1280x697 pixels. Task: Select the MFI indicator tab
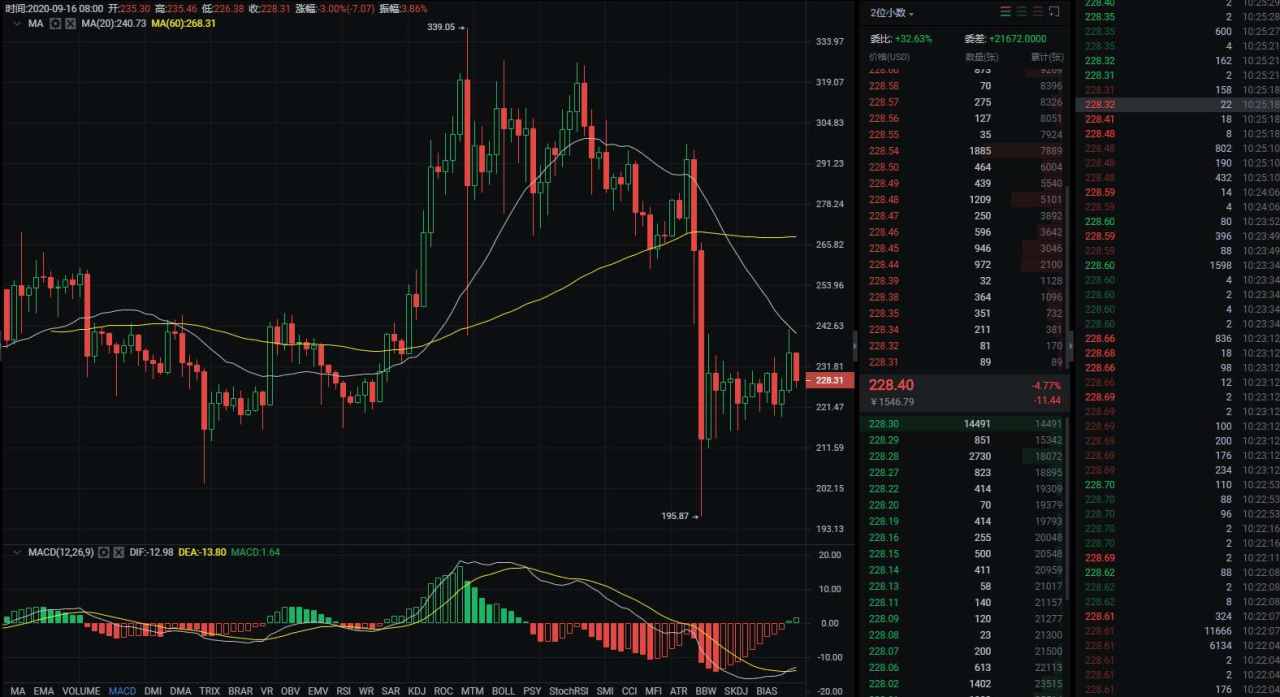tap(654, 691)
